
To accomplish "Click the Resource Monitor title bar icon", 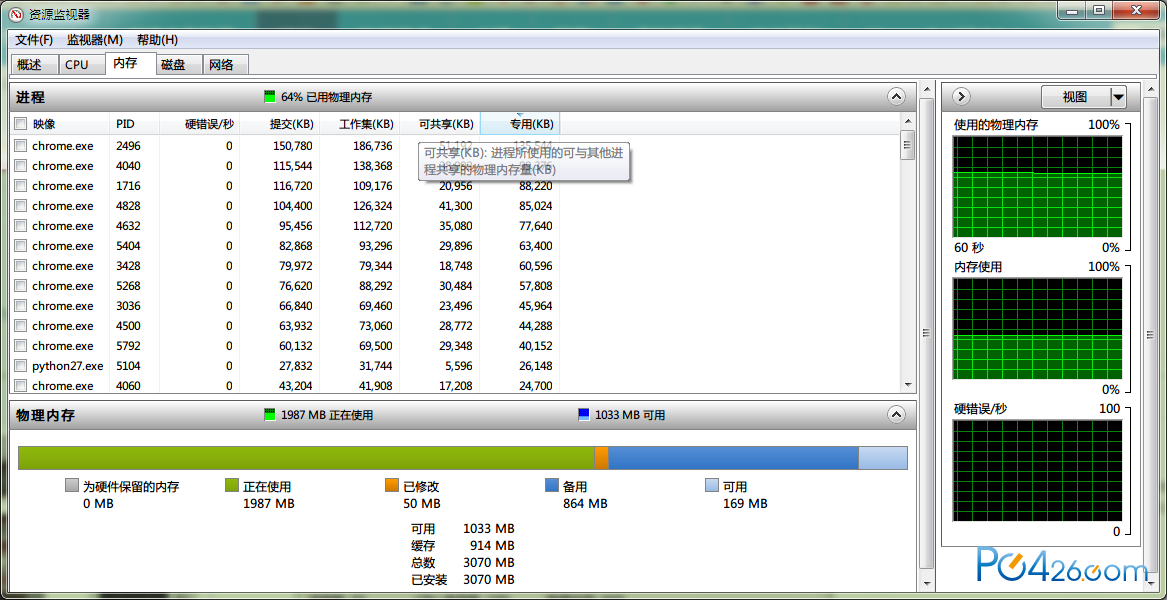I will click(14, 13).
